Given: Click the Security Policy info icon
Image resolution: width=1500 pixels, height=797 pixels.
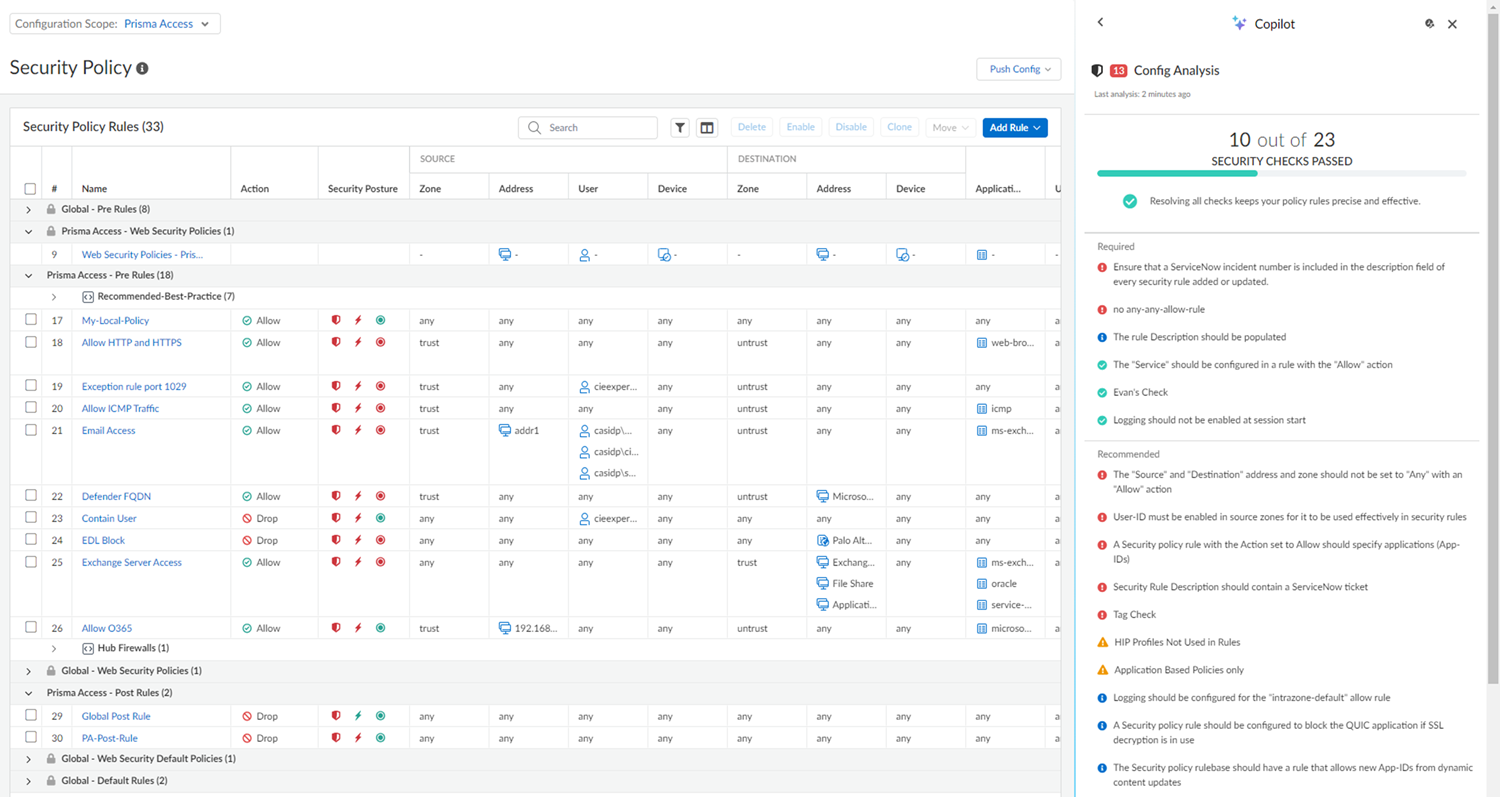Looking at the screenshot, I should (142, 69).
